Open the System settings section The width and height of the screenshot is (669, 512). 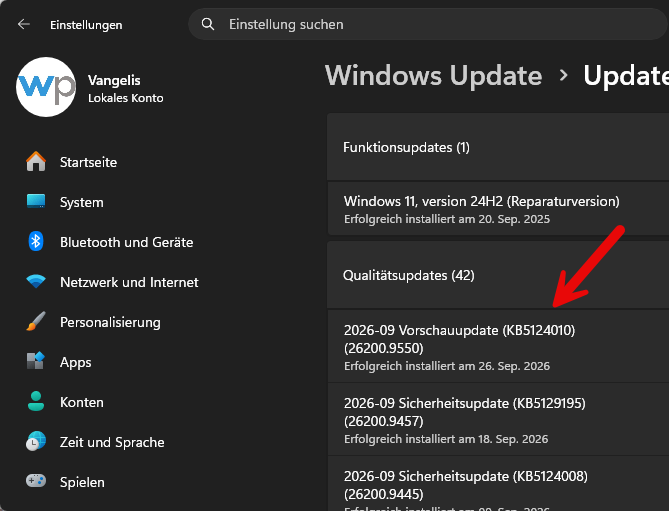click(x=81, y=202)
